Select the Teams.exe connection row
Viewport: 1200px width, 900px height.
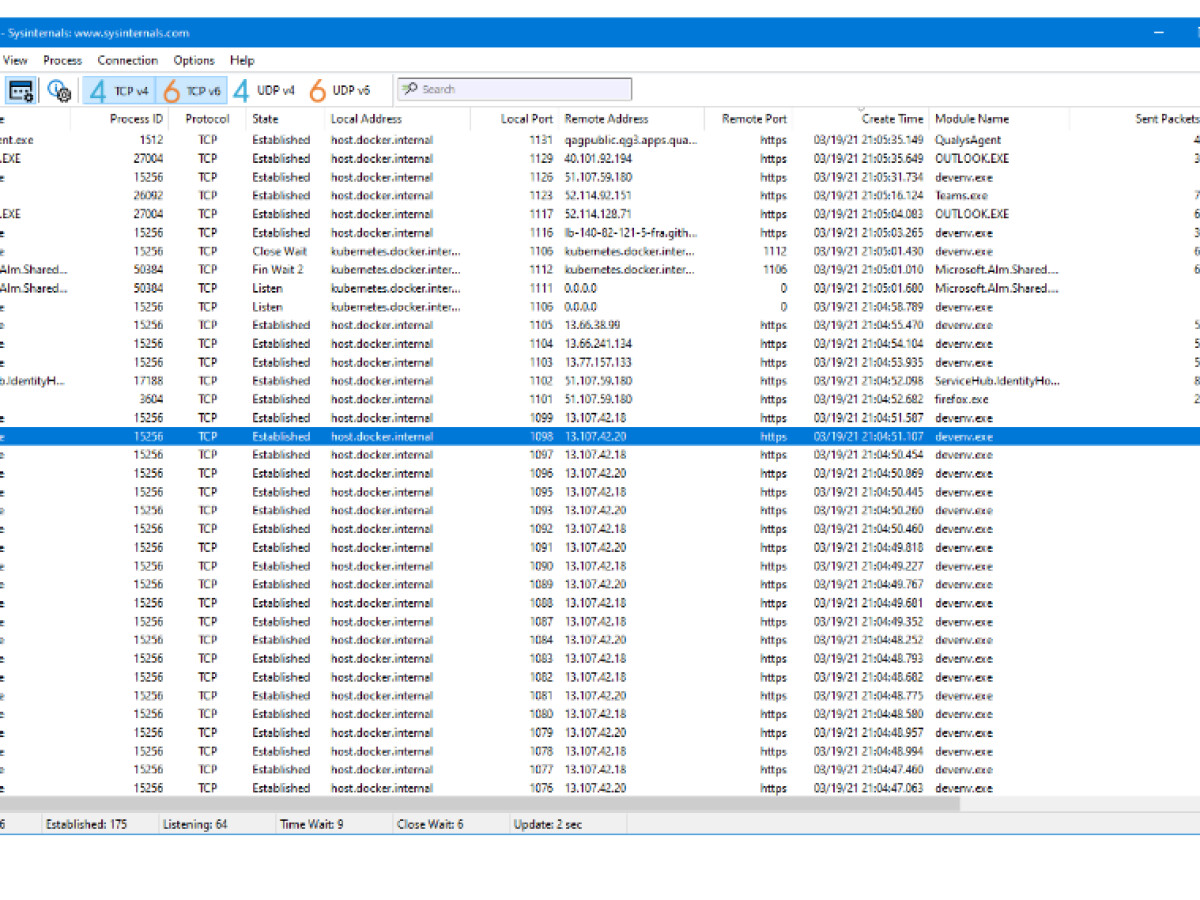pyautogui.click(x=600, y=195)
